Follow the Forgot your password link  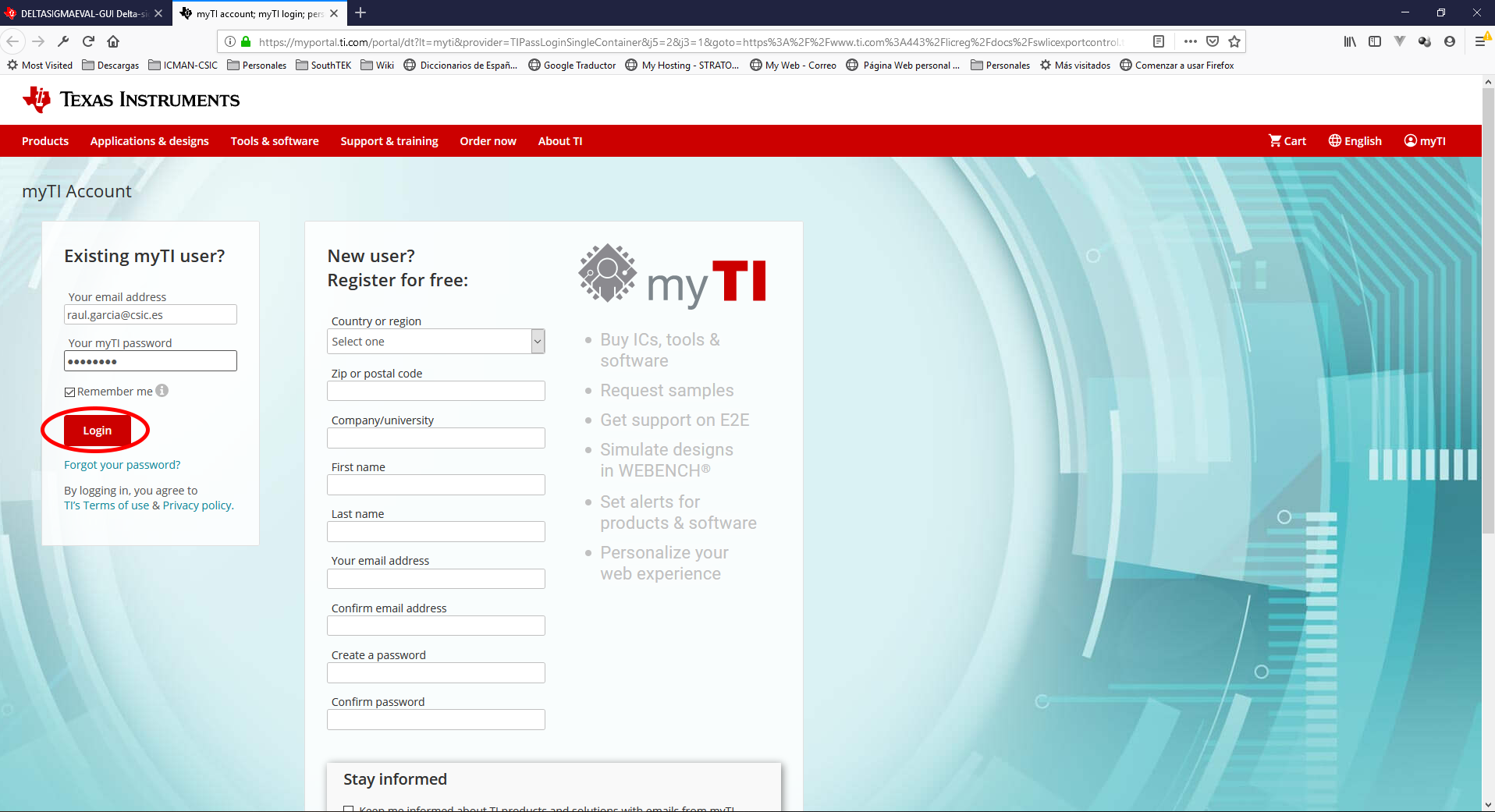coord(123,465)
